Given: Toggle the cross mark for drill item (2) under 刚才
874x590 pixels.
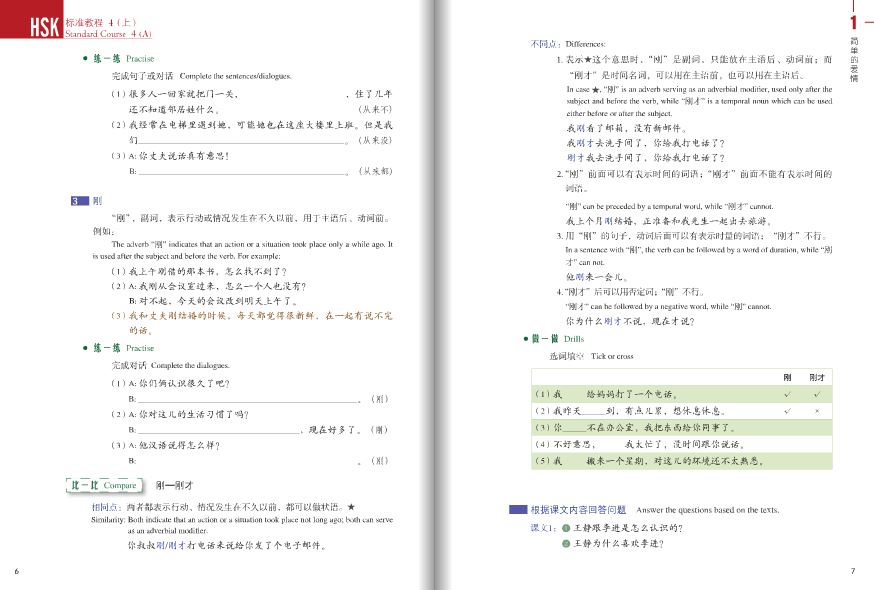Looking at the screenshot, I should tap(818, 410).
